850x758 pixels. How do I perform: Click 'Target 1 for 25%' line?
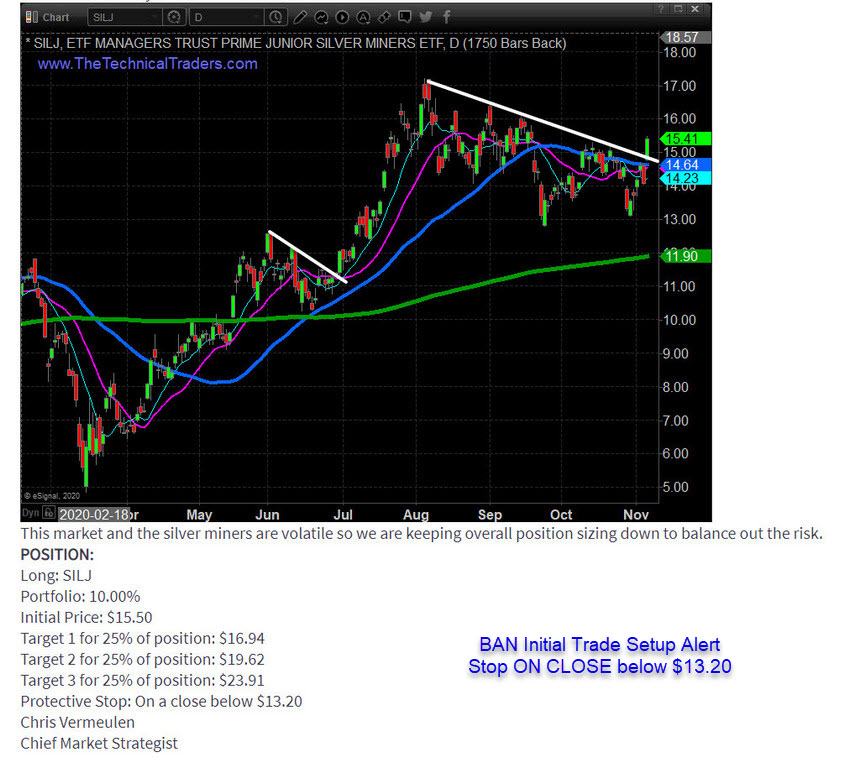[143, 638]
